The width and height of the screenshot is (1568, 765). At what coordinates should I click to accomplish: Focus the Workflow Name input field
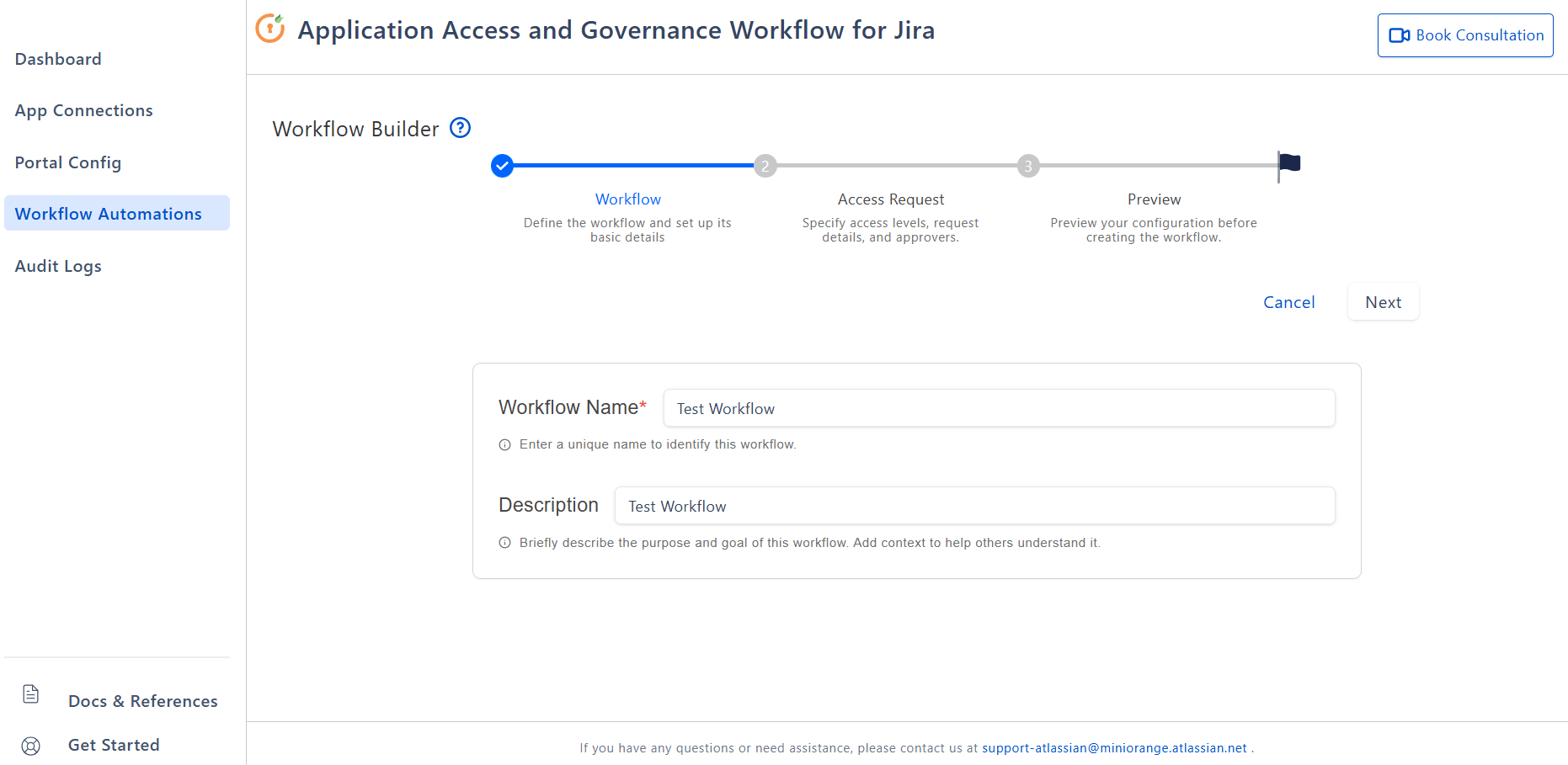[x=999, y=408]
